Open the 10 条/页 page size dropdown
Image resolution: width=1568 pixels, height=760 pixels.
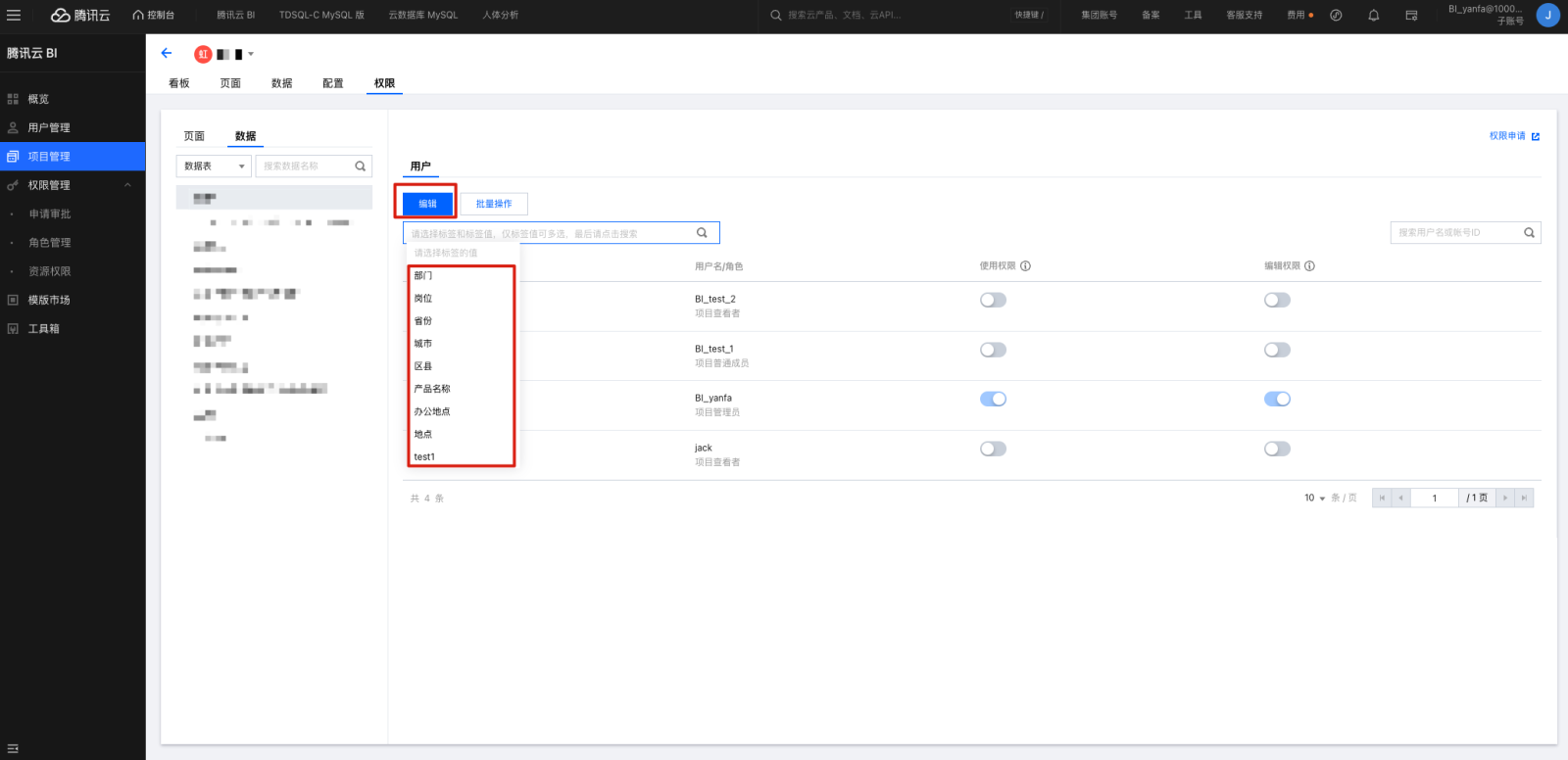point(1314,498)
